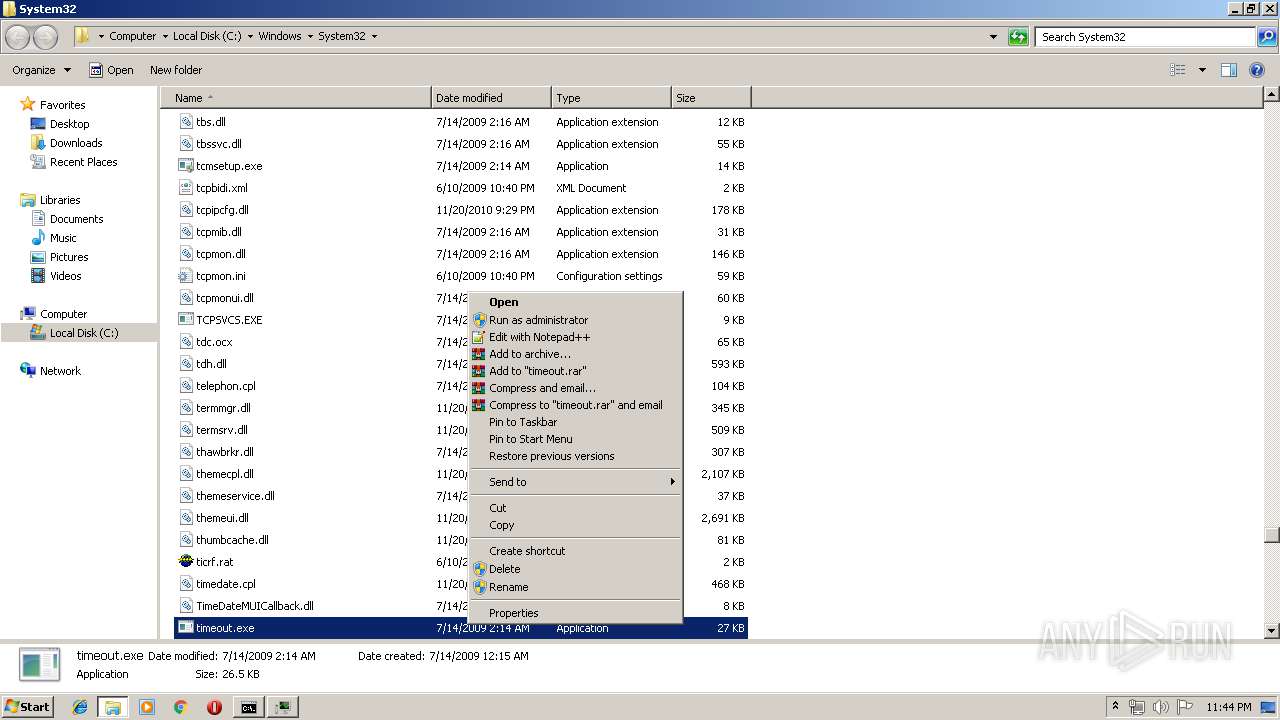
Task: Click the Back navigation arrow button
Action: click(x=18, y=37)
